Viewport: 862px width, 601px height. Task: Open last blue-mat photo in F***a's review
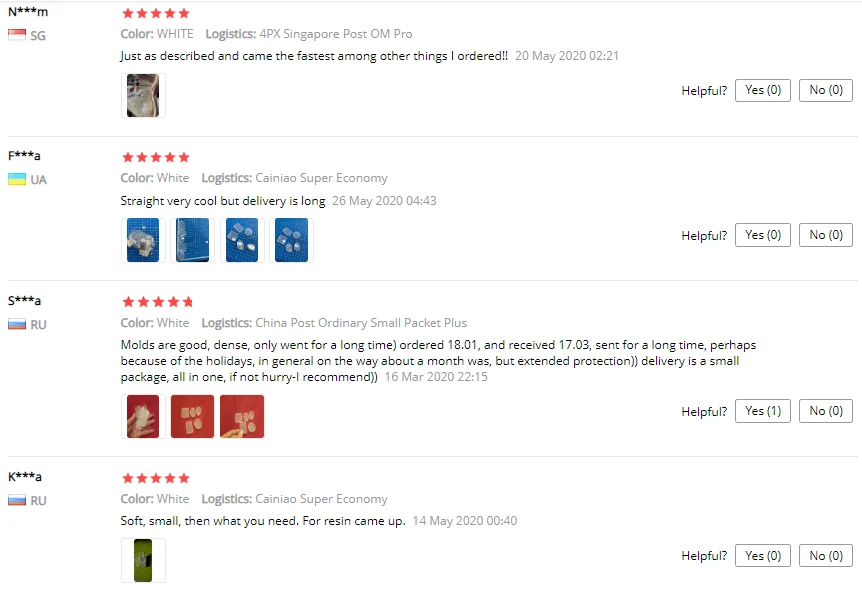[x=291, y=240]
